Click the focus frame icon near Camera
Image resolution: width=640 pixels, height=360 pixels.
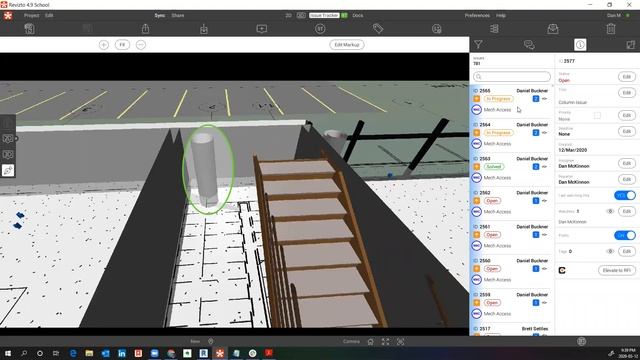[x=400, y=342]
